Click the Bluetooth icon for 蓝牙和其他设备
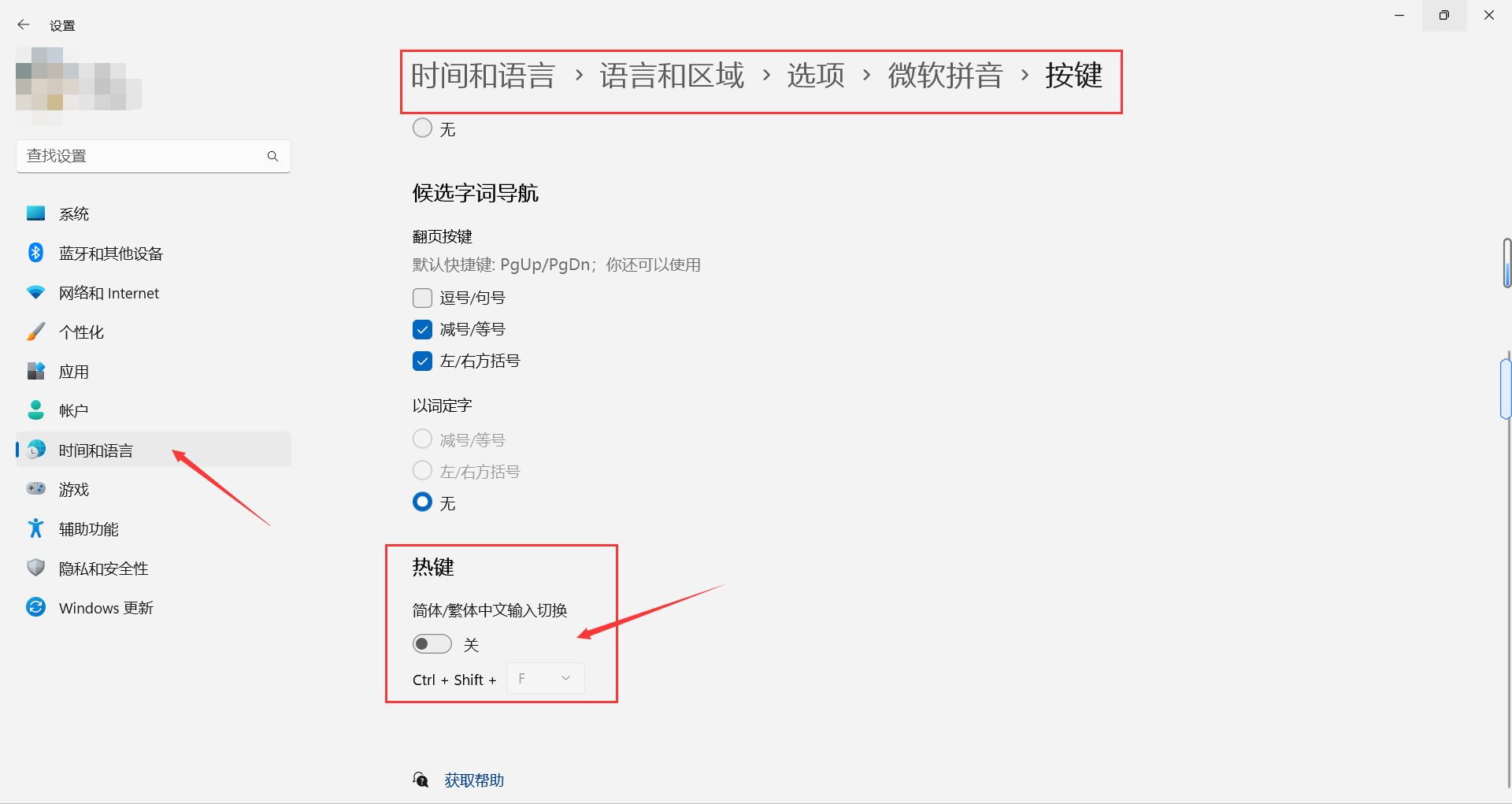The width and height of the screenshot is (1512, 804). point(35,253)
